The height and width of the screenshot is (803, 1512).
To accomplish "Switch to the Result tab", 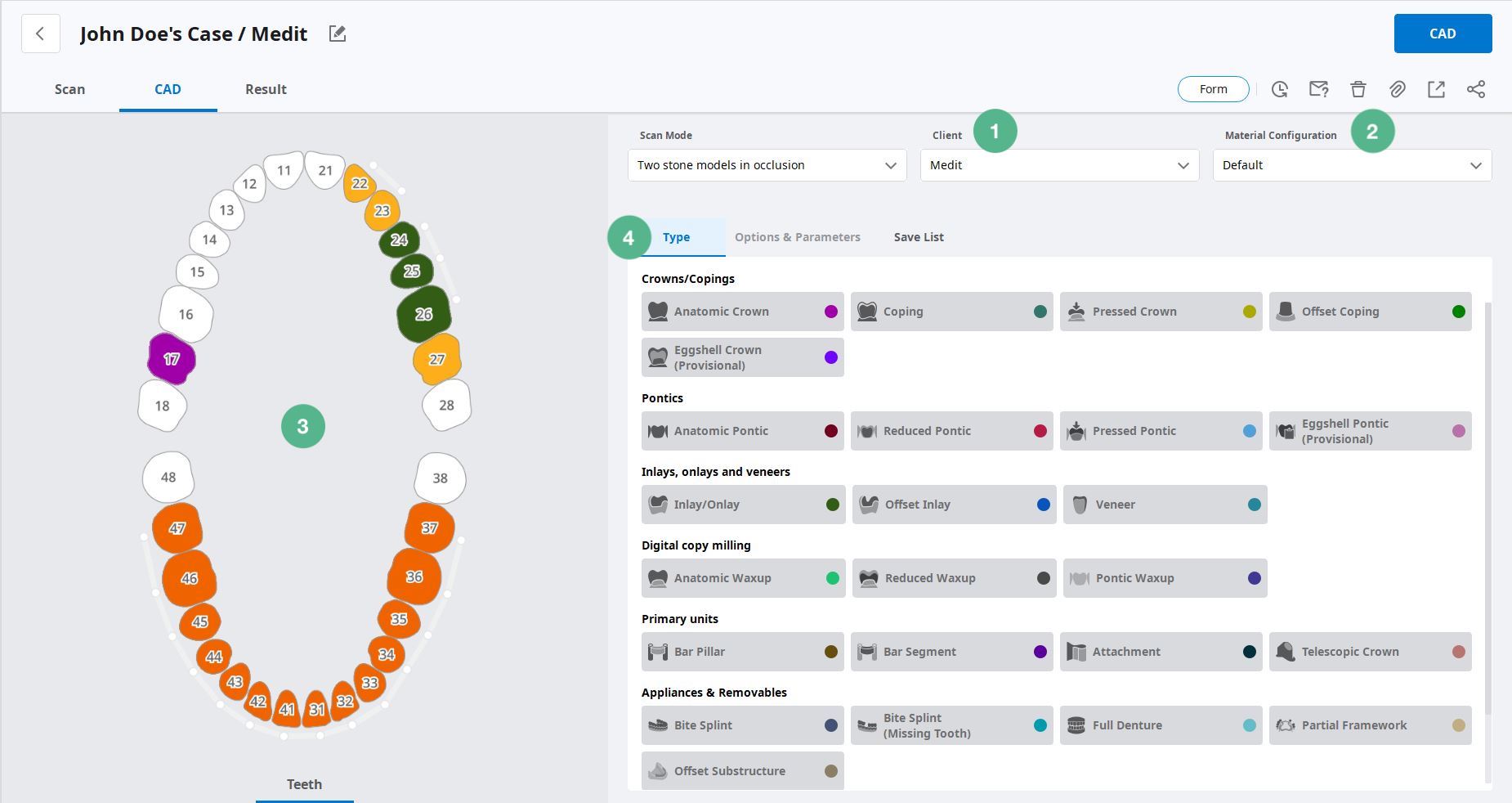I will click(266, 89).
